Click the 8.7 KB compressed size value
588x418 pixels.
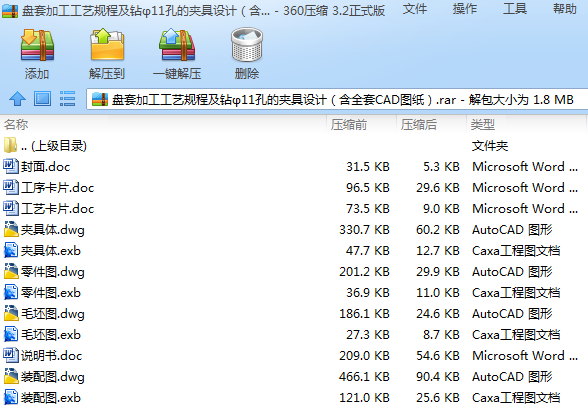click(441, 334)
